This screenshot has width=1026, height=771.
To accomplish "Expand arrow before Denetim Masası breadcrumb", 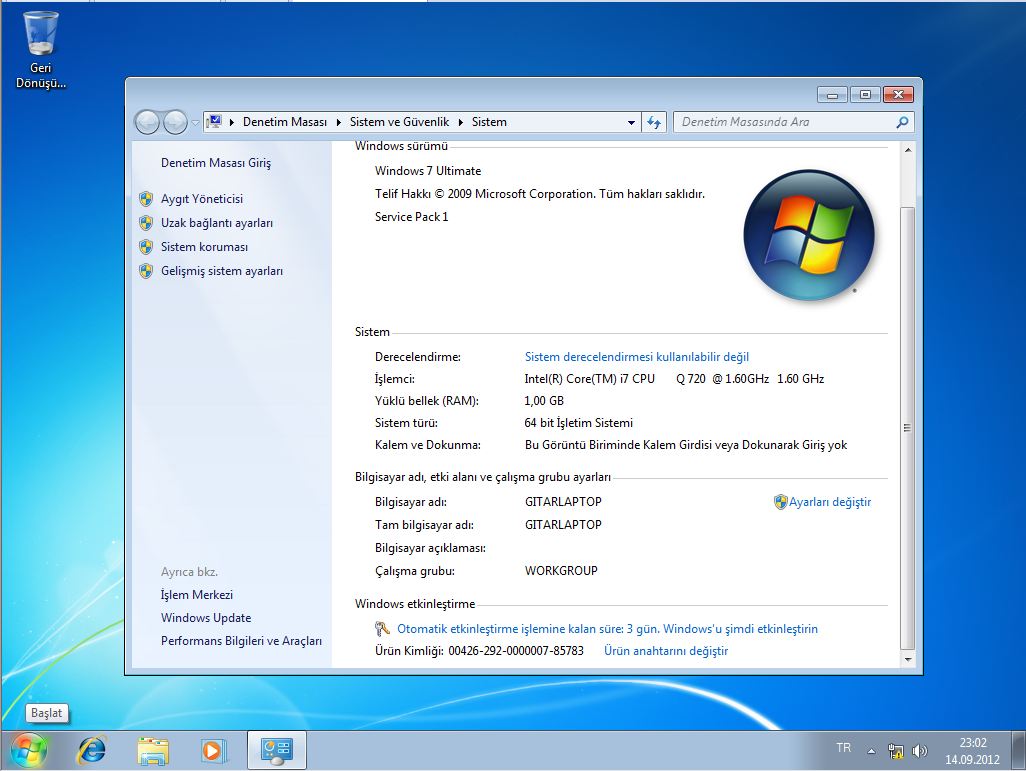I will (x=232, y=122).
